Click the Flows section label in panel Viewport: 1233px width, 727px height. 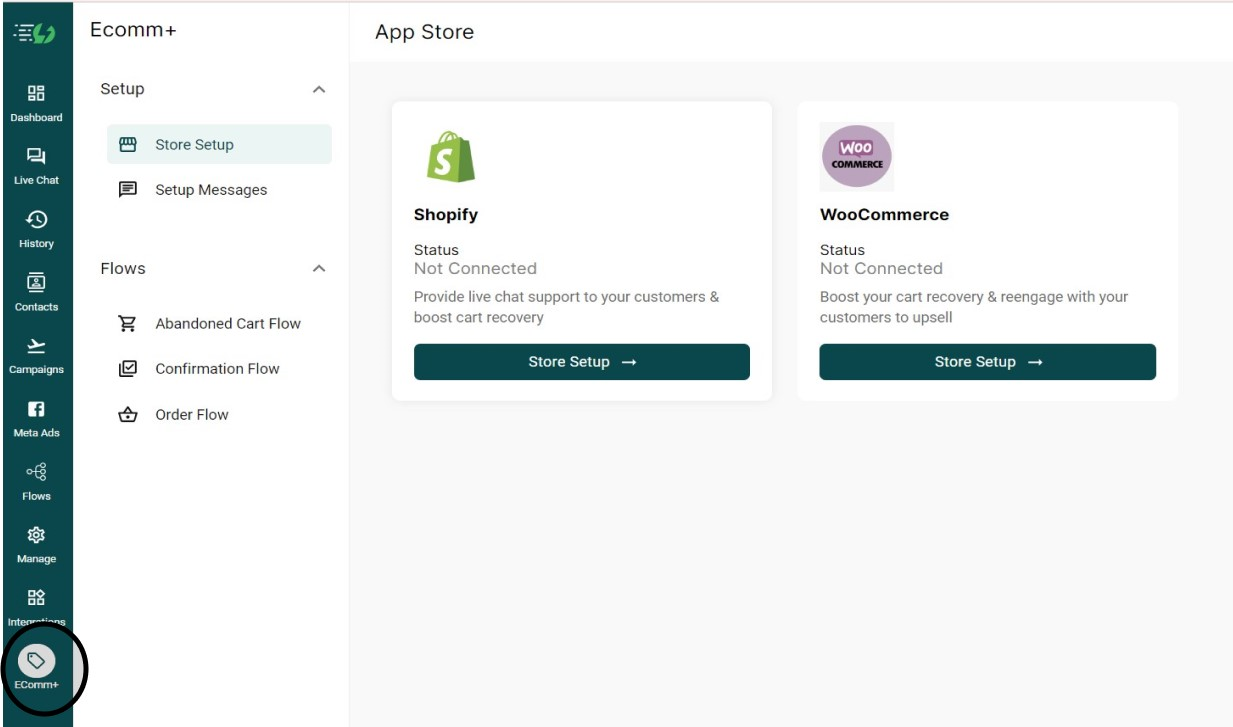coord(123,268)
